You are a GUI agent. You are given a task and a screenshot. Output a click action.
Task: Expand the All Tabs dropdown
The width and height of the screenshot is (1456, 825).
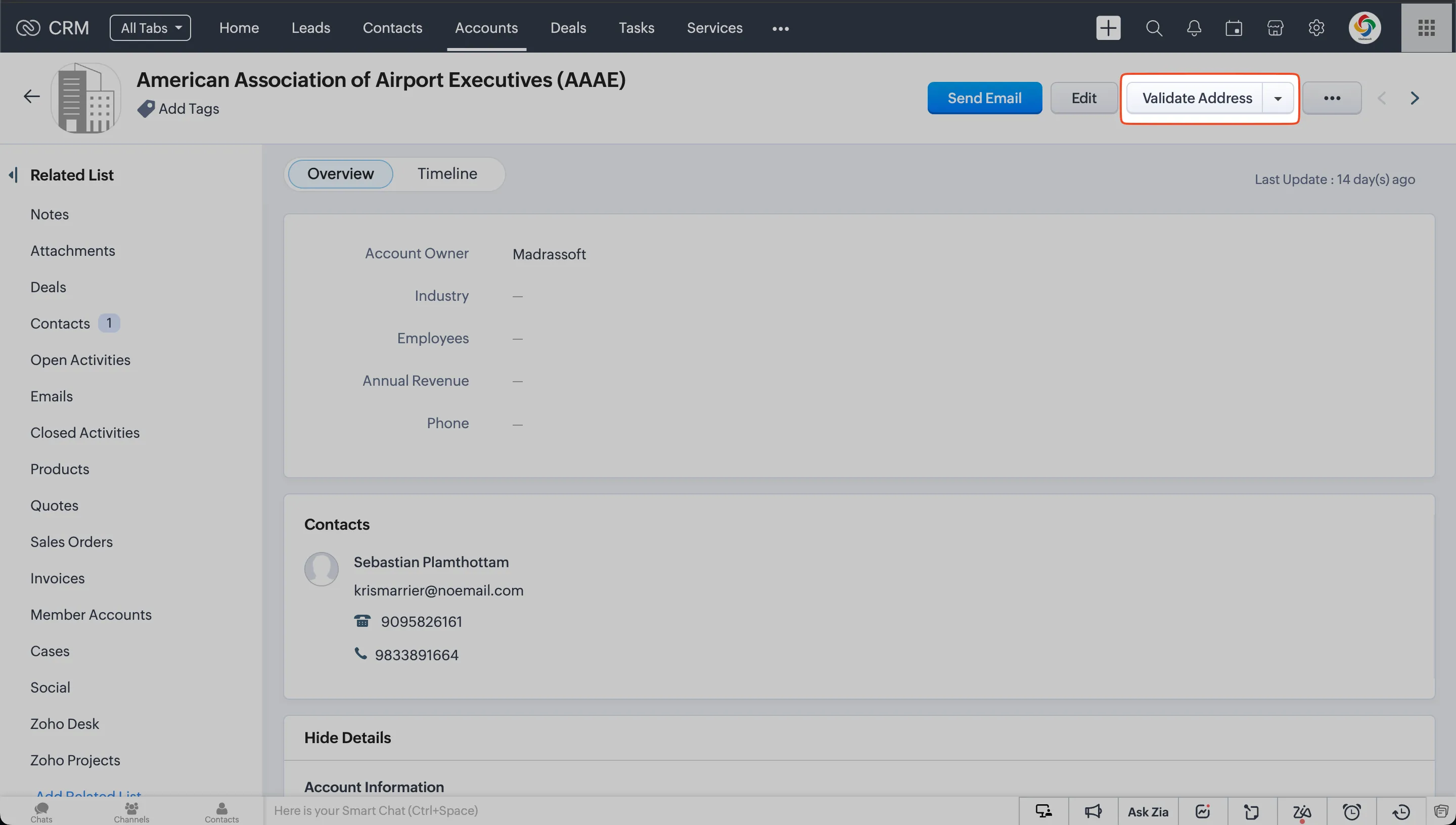150,28
